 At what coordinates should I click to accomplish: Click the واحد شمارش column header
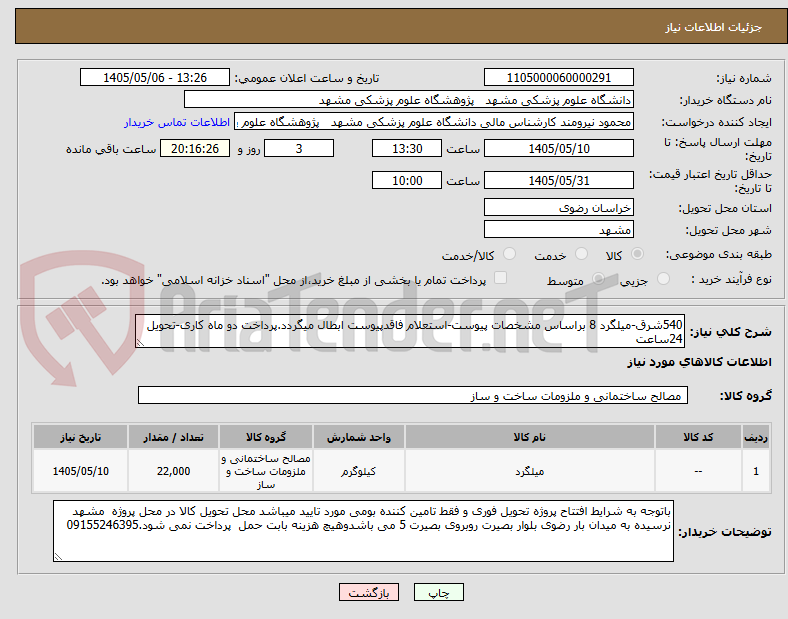point(359,437)
